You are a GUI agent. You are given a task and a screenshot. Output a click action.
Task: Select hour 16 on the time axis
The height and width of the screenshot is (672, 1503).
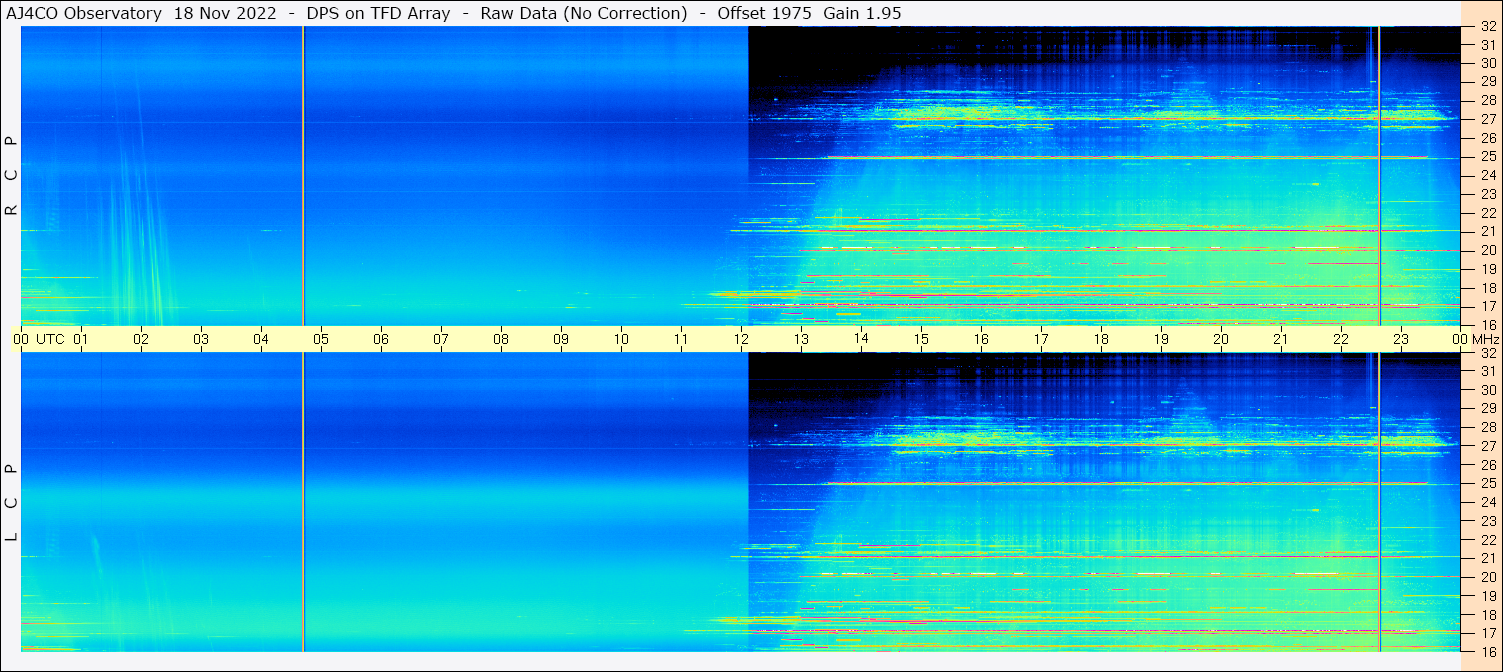(981, 339)
